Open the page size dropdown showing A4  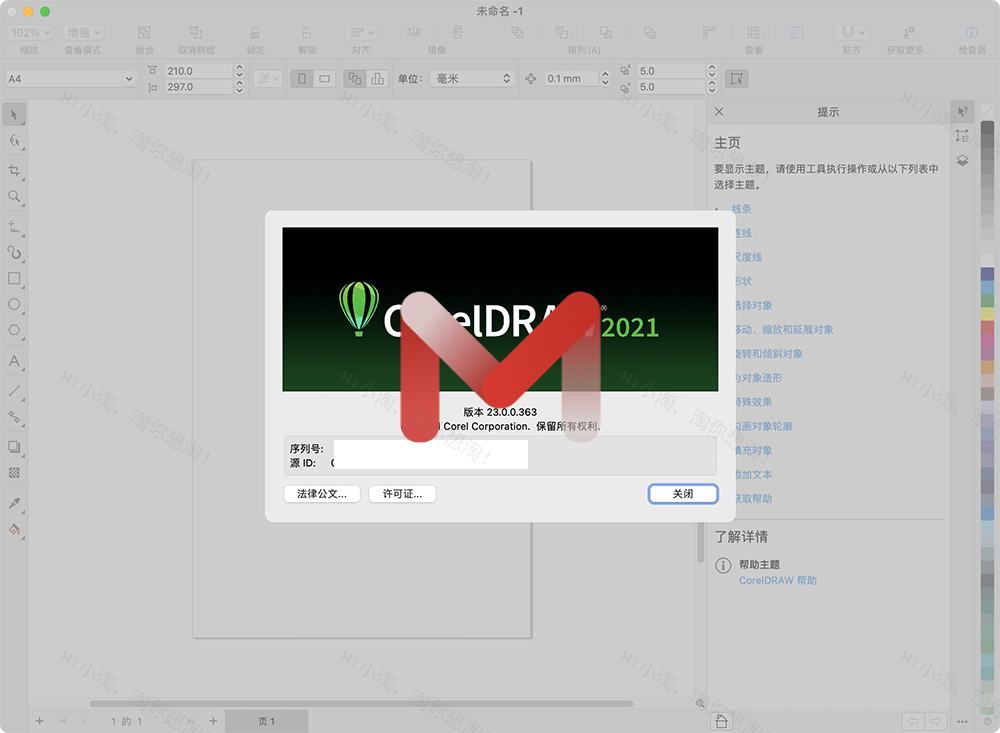coord(70,78)
